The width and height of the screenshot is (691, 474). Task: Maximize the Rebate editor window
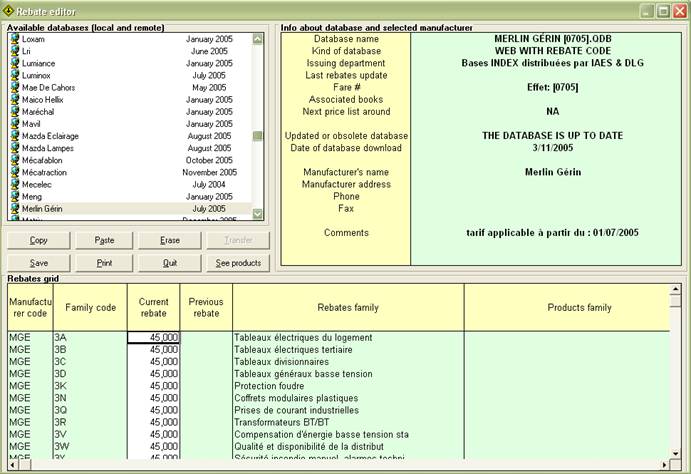pyautogui.click(x=663, y=11)
